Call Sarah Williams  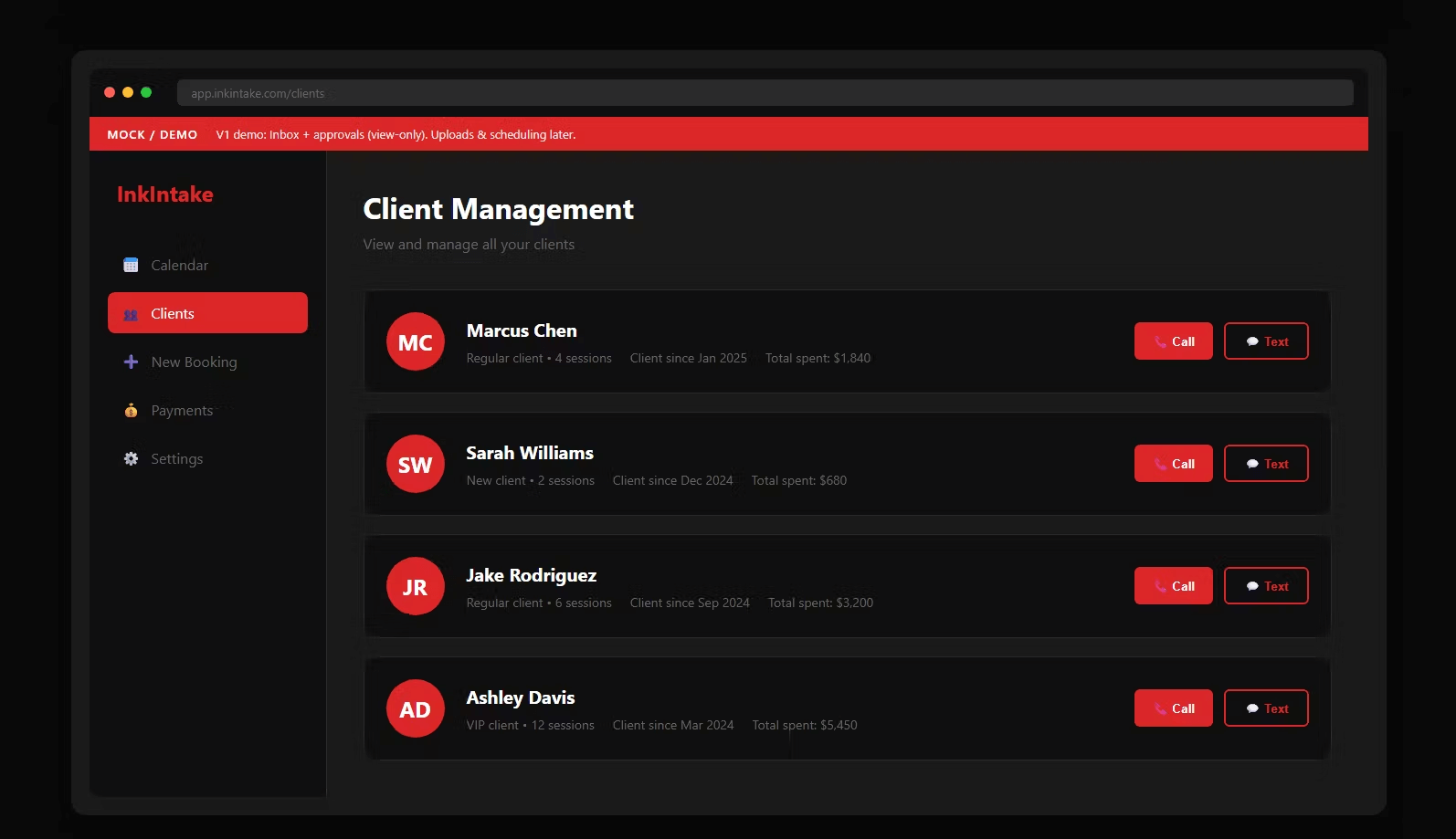click(x=1173, y=464)
